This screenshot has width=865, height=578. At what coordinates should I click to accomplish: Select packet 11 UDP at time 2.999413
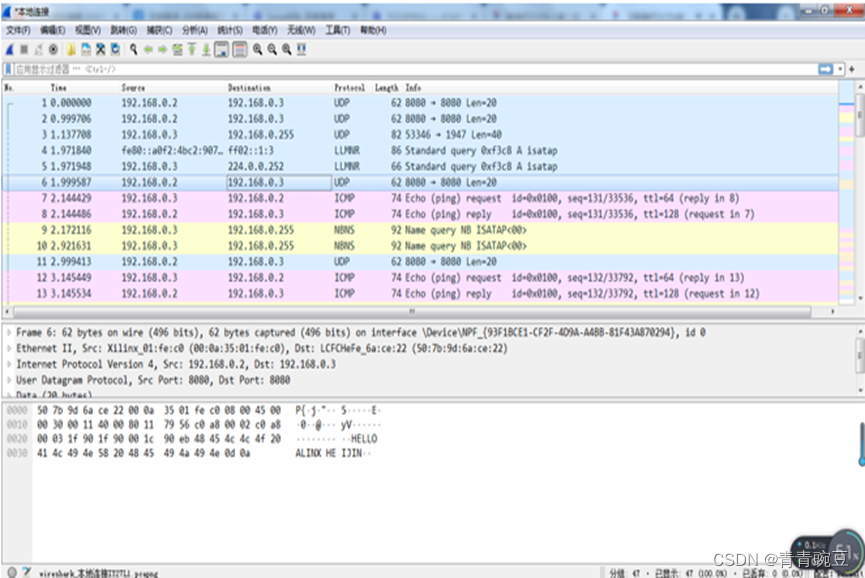(x=420, y=261)
